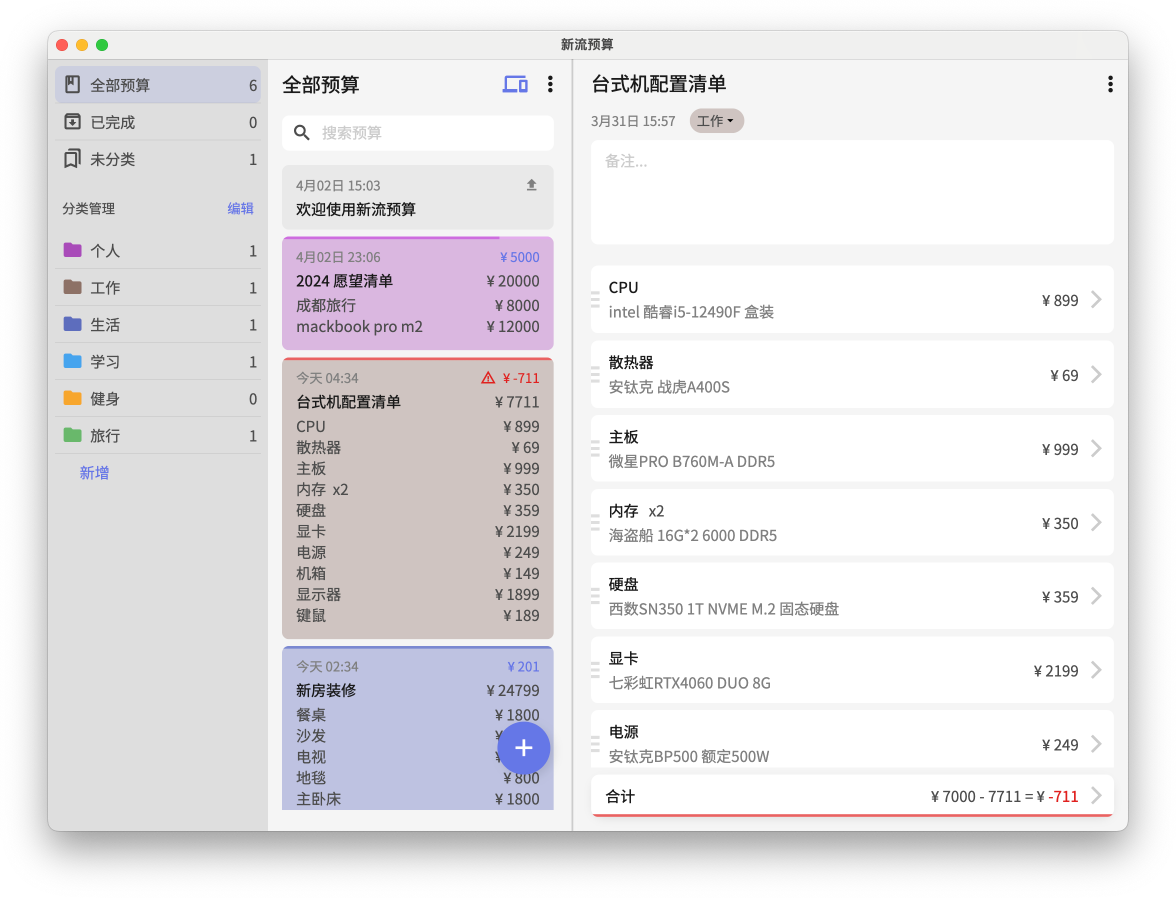Click the 搜索预算 search field
The image size is (1176, 898).
[x=418, y=133]
